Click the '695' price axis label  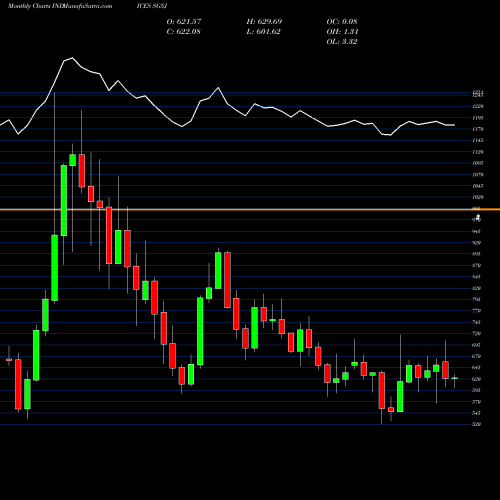(x=477, y=345)
